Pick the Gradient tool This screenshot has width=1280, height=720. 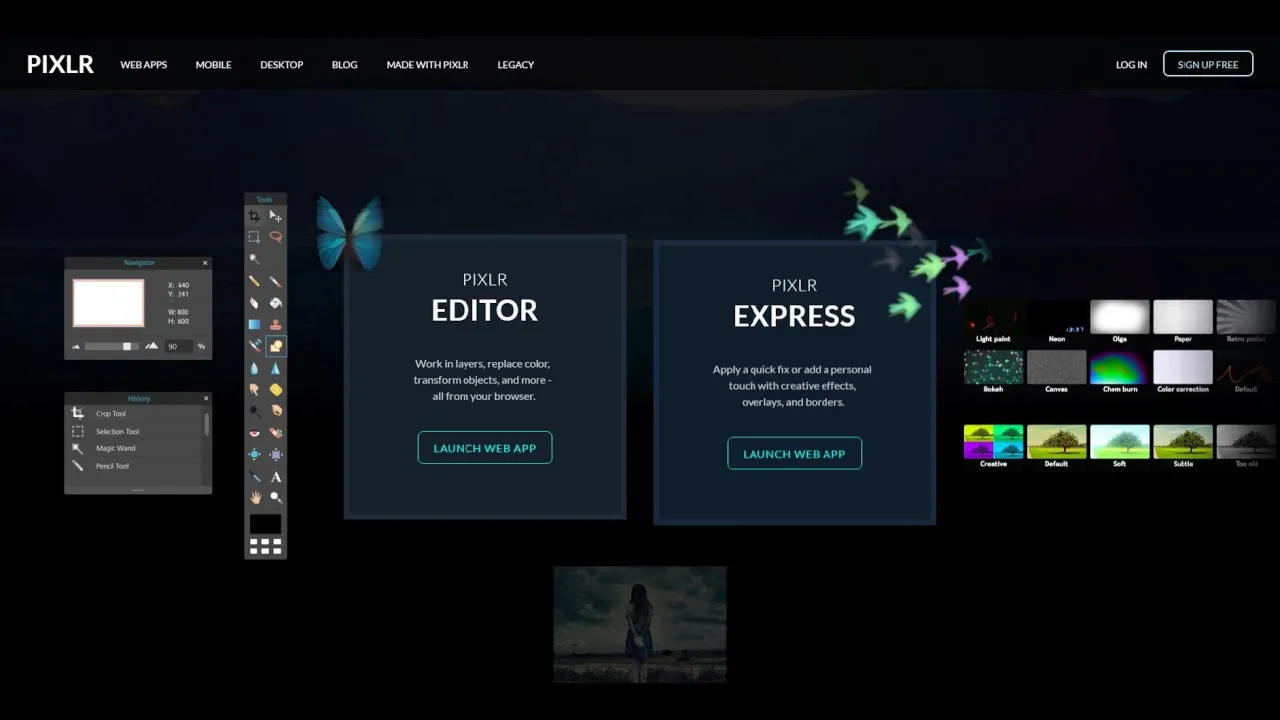(255, 324)
